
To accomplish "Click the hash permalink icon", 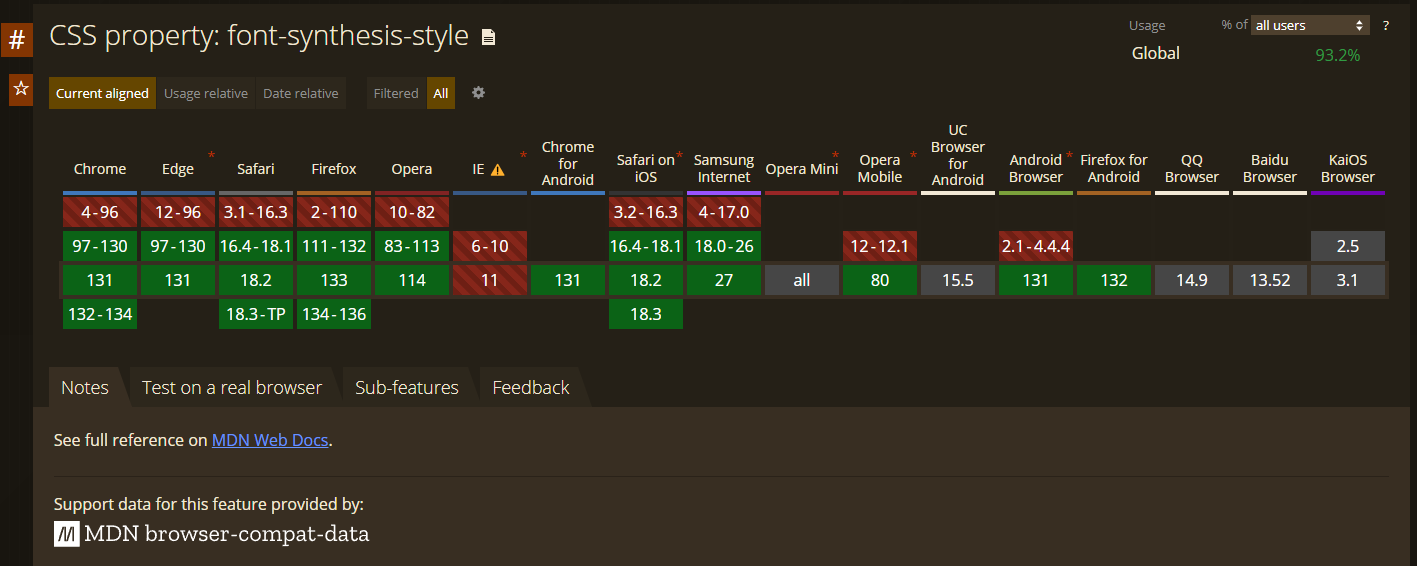I will [16, 41].
